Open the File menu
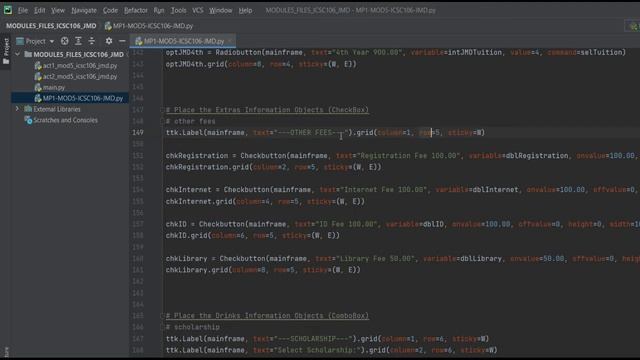 (23, 10)
